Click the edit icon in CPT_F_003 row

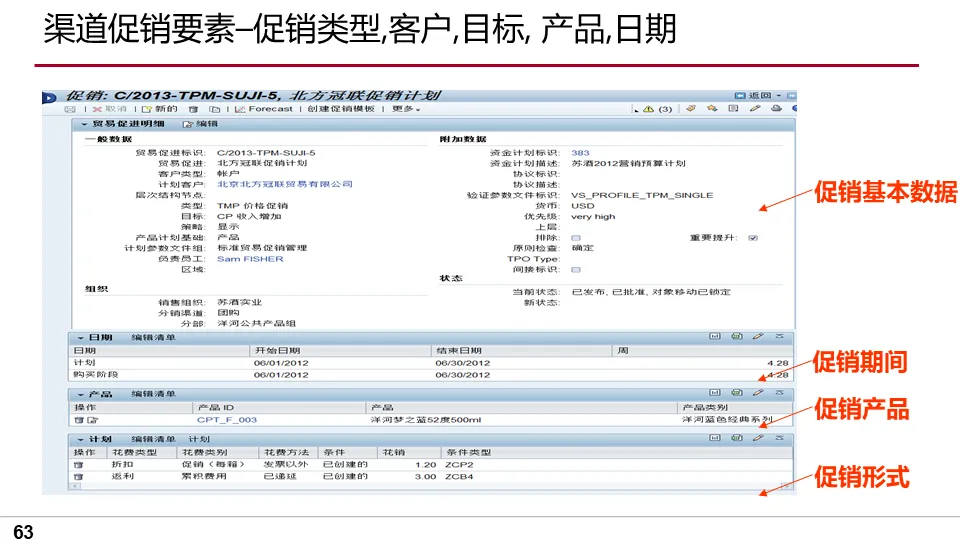[92, 420]
